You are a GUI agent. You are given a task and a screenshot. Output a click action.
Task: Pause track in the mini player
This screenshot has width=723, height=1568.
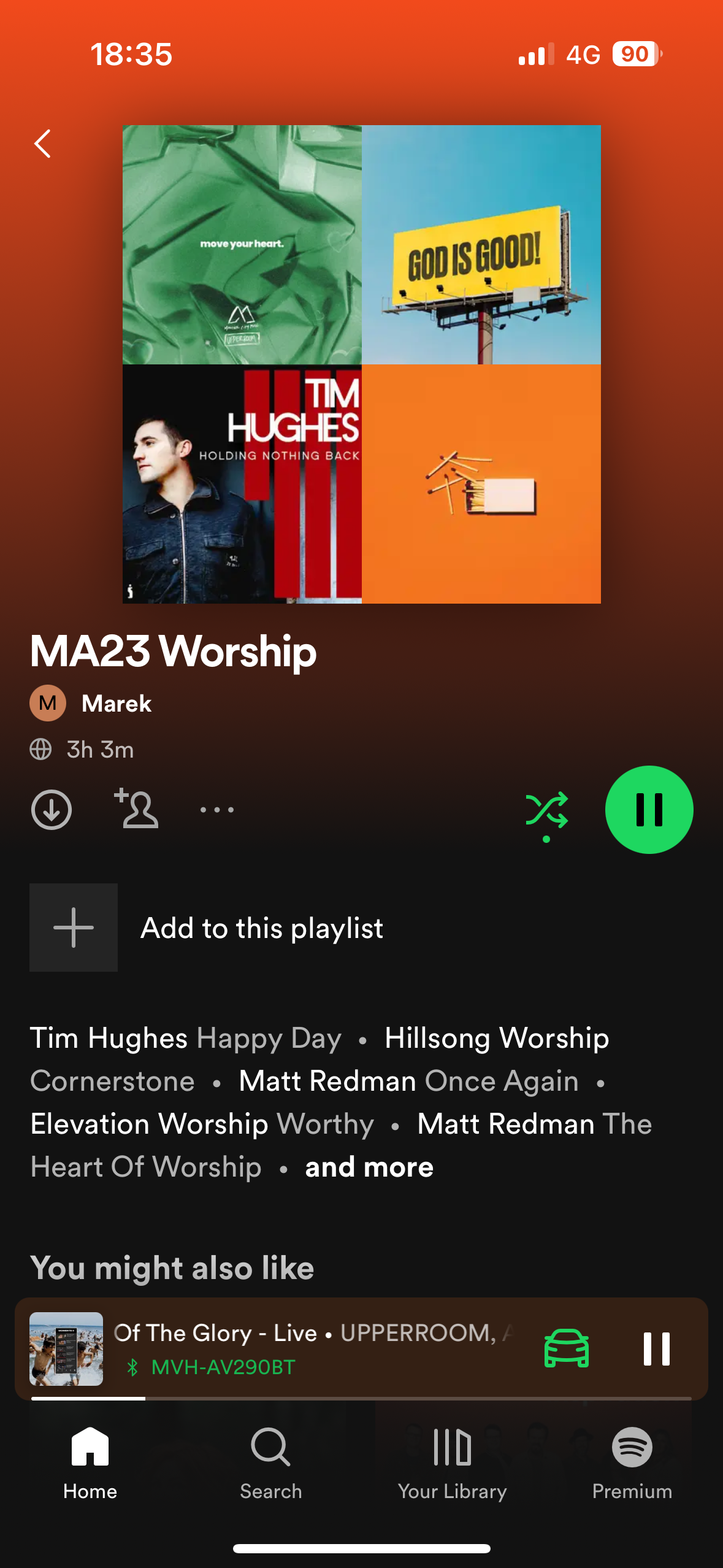tap(657, 1348)
